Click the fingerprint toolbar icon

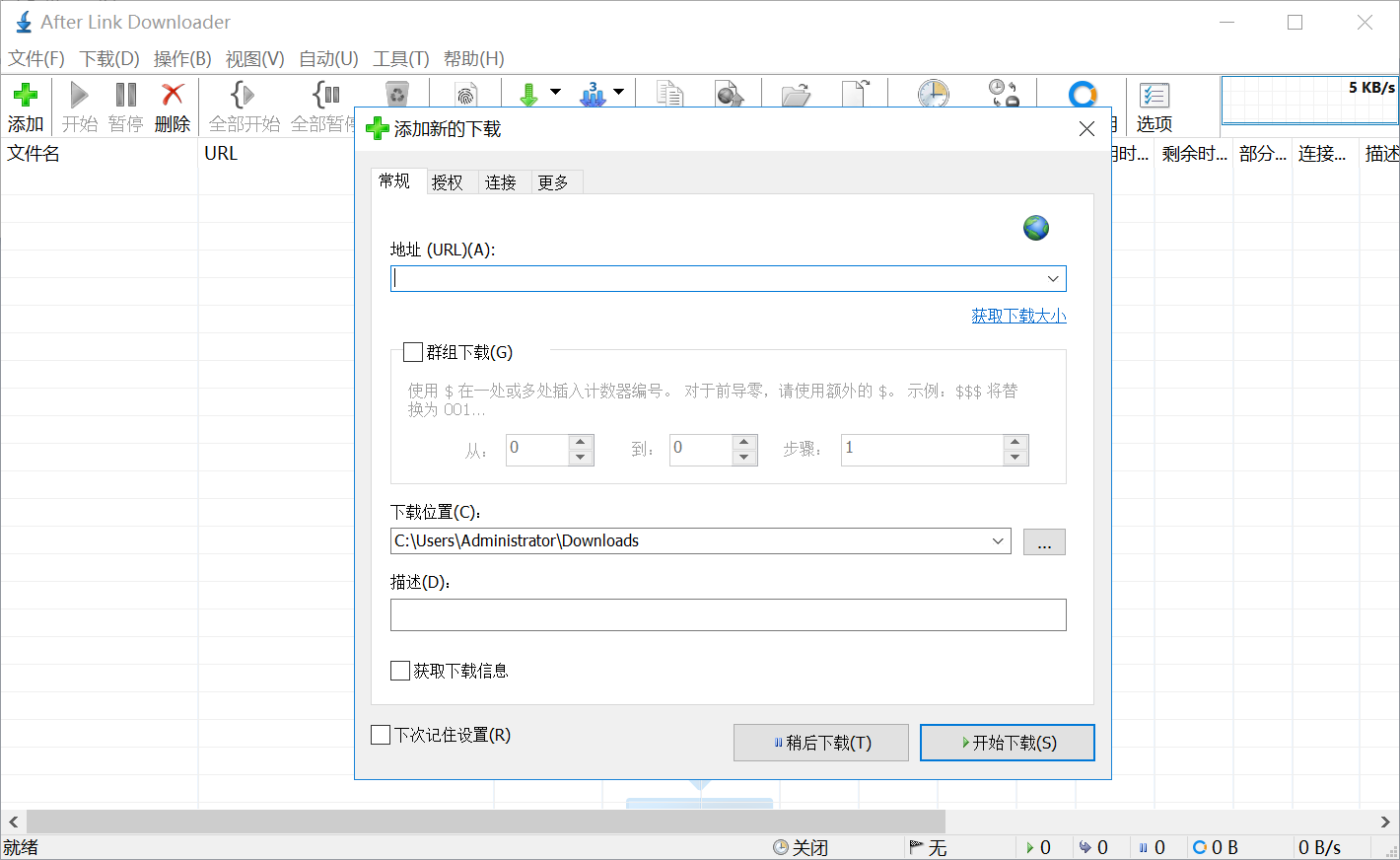click(466, 95)
